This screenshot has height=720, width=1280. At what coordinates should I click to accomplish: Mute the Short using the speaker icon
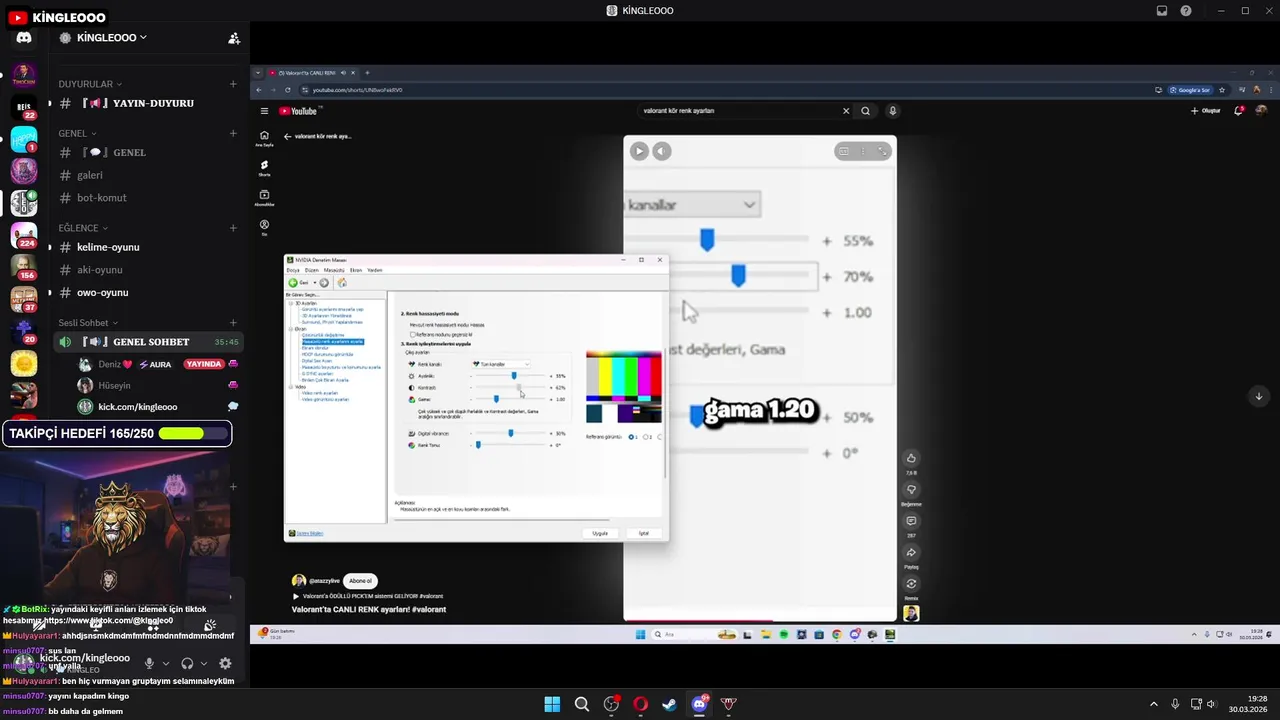[x=661, y=151]
